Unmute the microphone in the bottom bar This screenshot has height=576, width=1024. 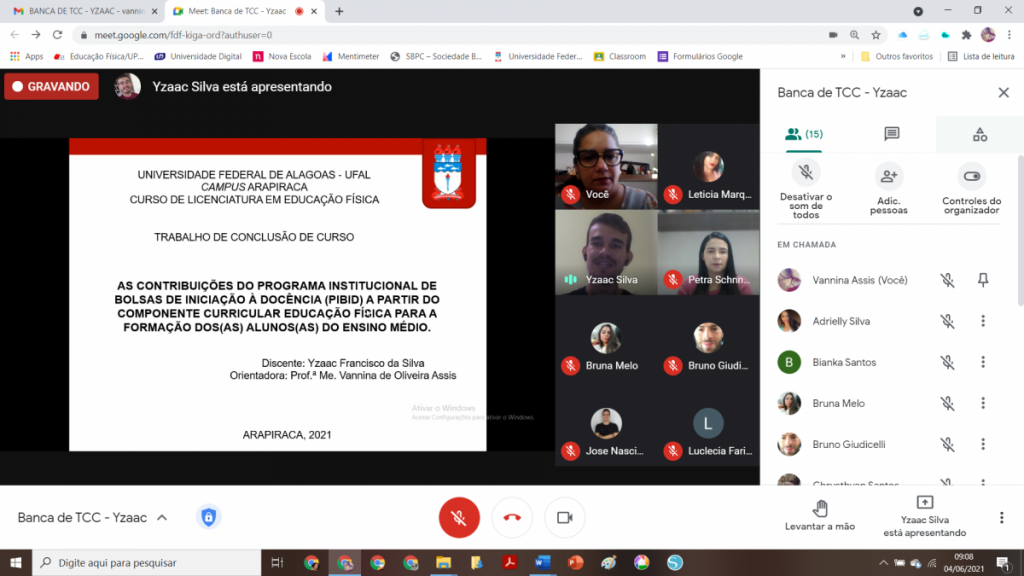(459, 517)
